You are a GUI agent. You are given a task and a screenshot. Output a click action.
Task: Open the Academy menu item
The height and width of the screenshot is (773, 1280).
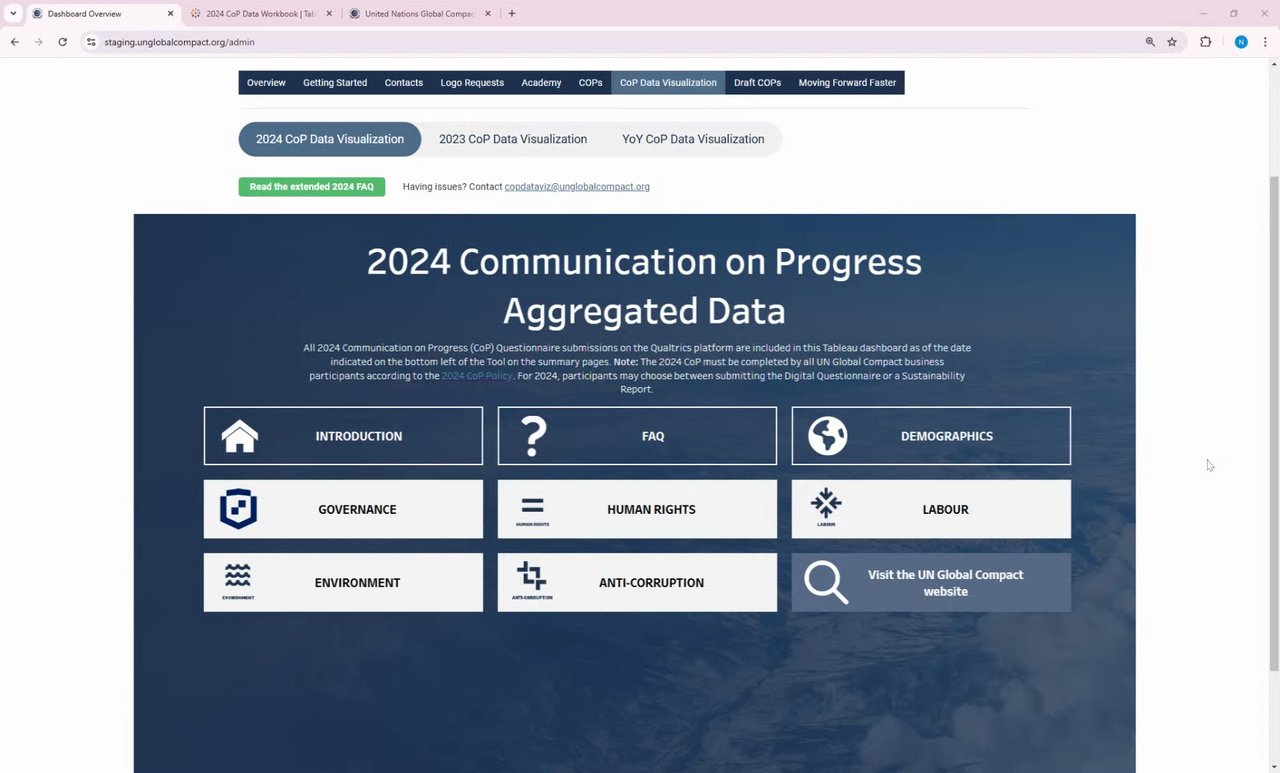541,83
